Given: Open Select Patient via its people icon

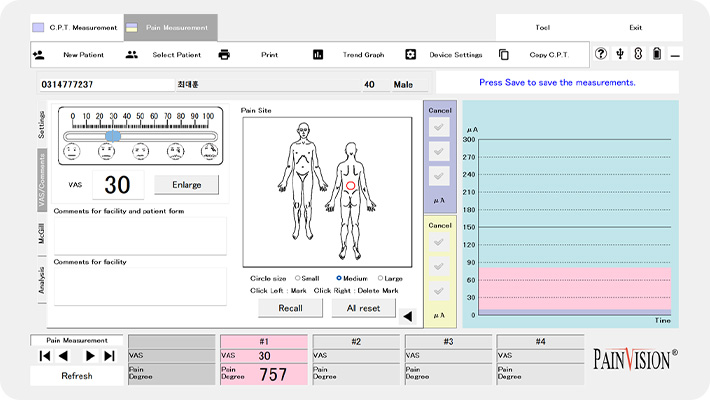Looking at the screenshot, I should 132,55.
